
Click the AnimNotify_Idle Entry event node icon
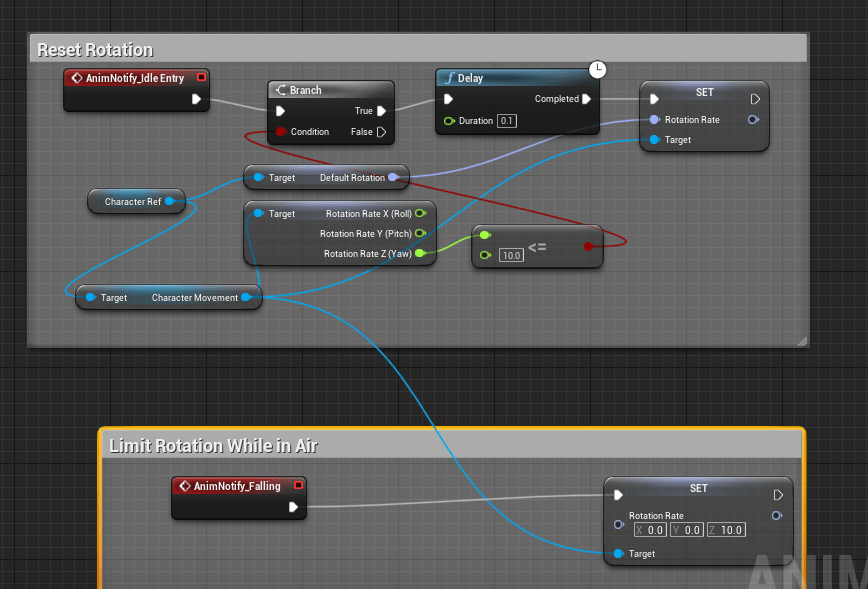pyautogui.click(x=76, y=78)
